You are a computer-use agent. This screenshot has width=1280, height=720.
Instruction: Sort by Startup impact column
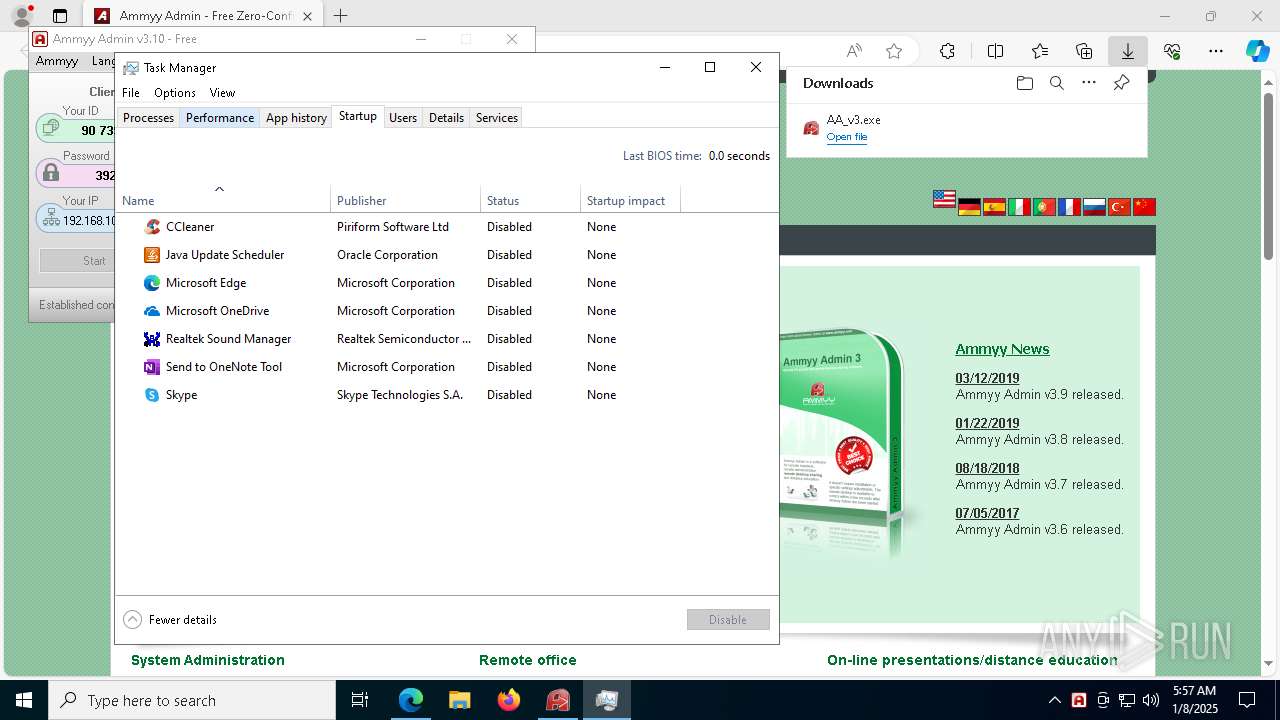click(x=630, y=200)
